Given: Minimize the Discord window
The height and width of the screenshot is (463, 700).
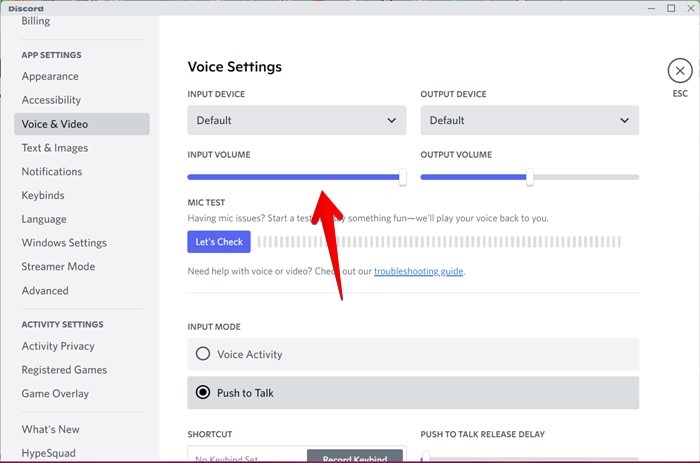Looking at the screenshot, I should tap(651, 8).
